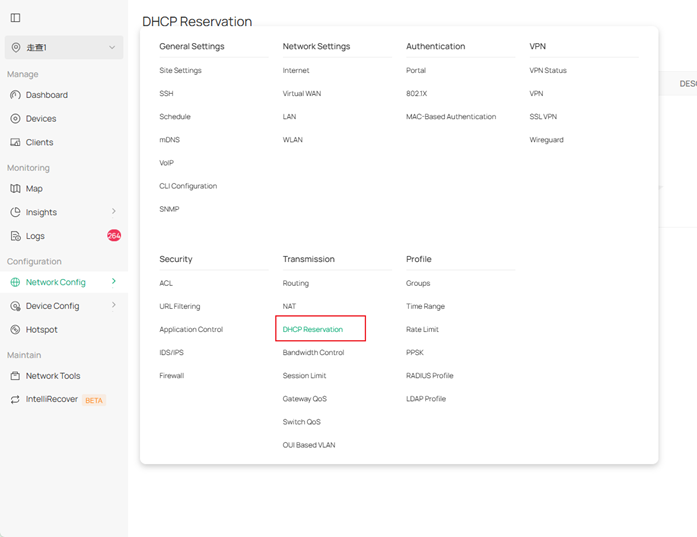Open VoIP settings

click(x=166, y=163)
